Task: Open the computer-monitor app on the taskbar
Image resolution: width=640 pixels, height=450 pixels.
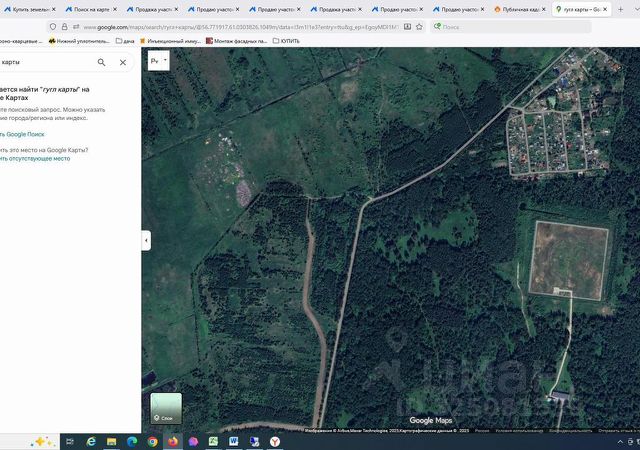Action: tap(254, 441)
